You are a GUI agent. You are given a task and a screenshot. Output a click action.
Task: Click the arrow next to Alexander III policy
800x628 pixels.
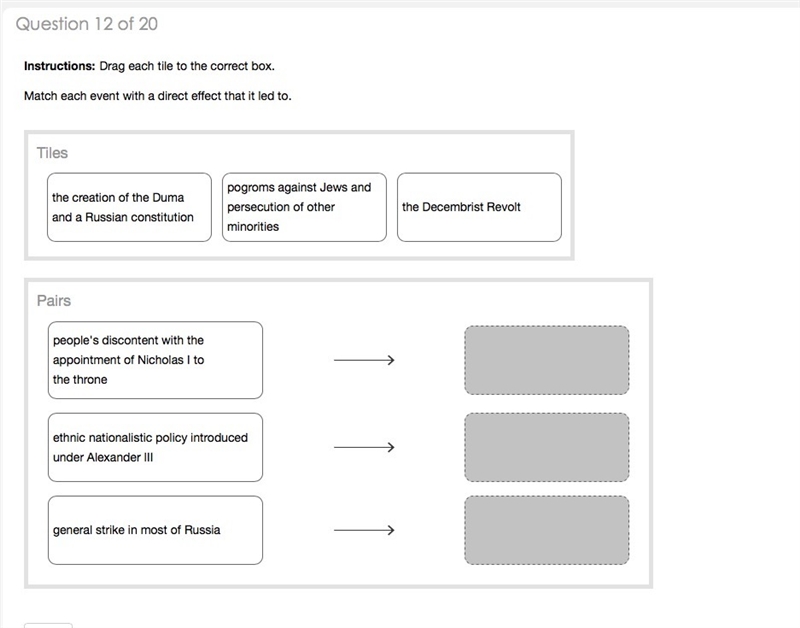(x=364, y=447)
